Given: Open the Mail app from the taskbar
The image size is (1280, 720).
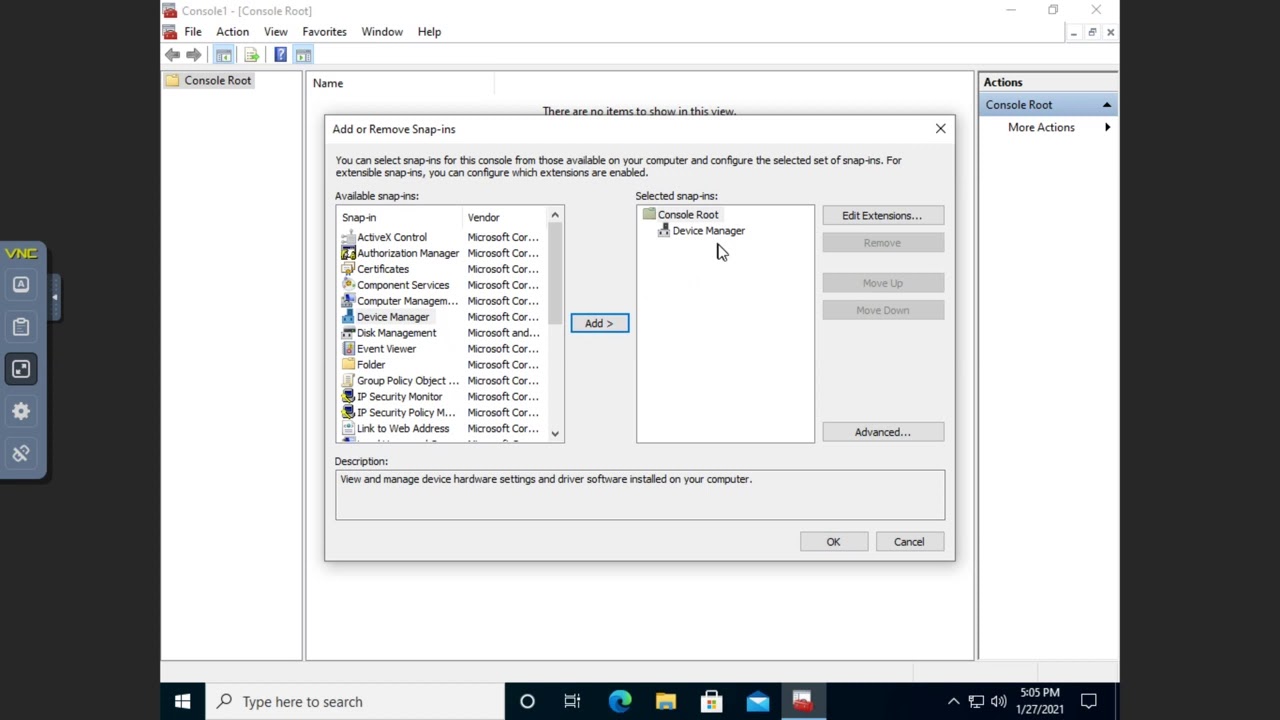Looking at the screenshot, I should [x=758, y=701].
